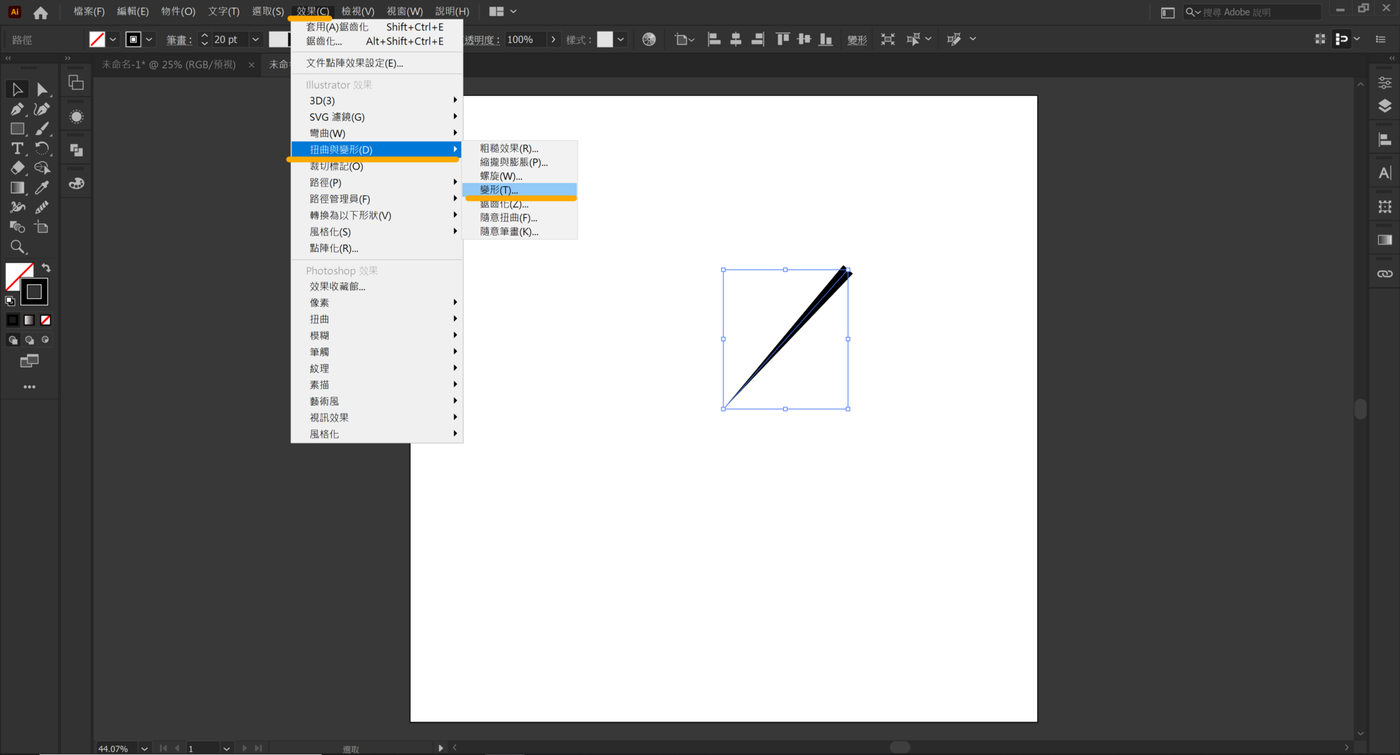Expand the 3D(3) effect submenu

coord(376,101)
